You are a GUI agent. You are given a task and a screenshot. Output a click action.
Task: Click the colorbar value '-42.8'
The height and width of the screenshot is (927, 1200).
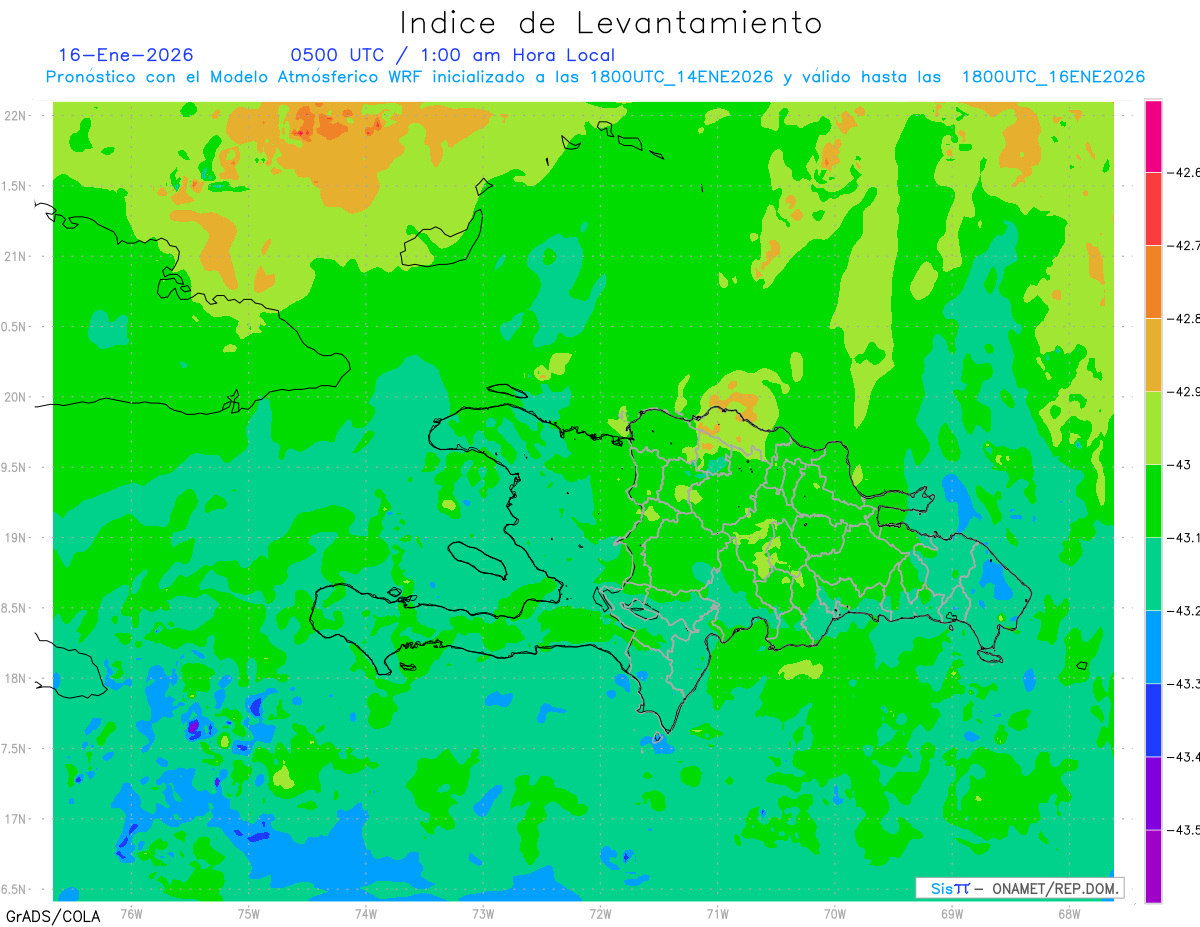pyautogui.click(x=1184, y=318)
